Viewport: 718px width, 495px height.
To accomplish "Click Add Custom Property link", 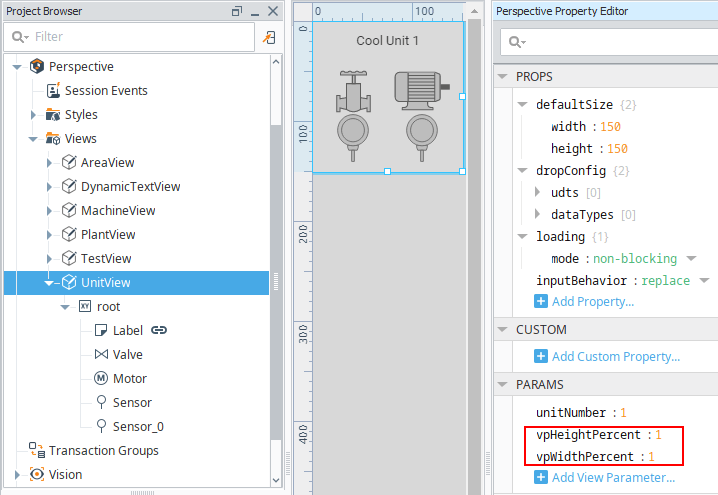I will (x=616, y=357).
